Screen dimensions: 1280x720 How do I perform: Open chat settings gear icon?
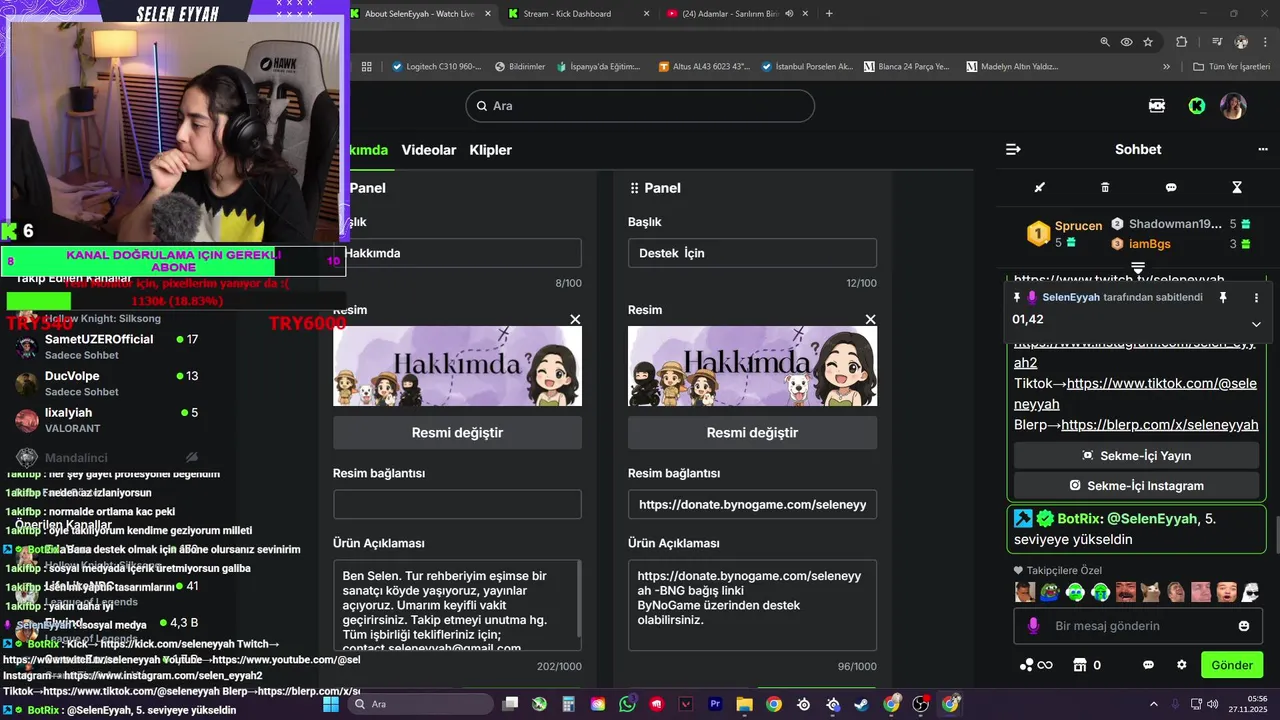[x=1181, y=665]
